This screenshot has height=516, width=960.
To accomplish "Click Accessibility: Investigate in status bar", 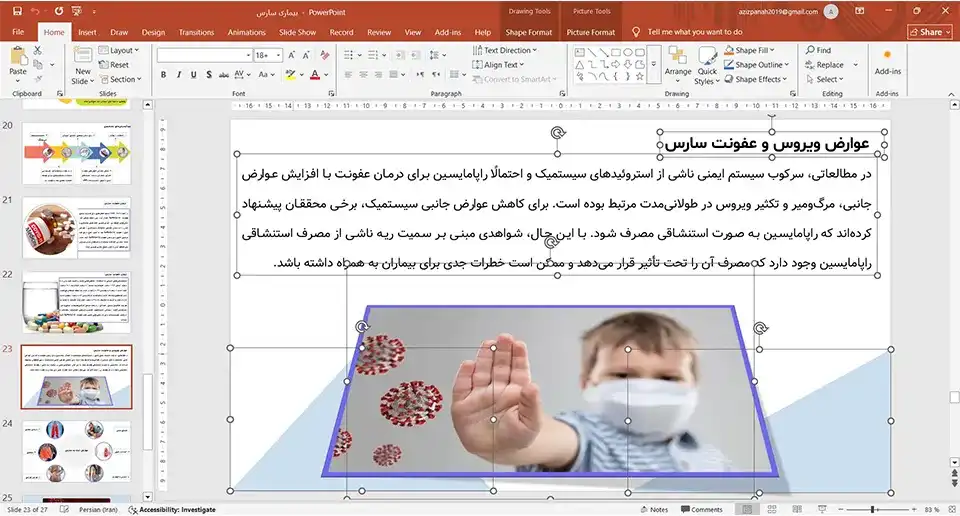I will 172,509.
